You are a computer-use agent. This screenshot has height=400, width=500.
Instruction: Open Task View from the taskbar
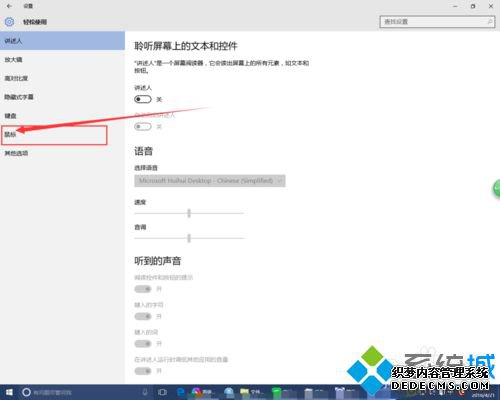[x=162, y=392]
